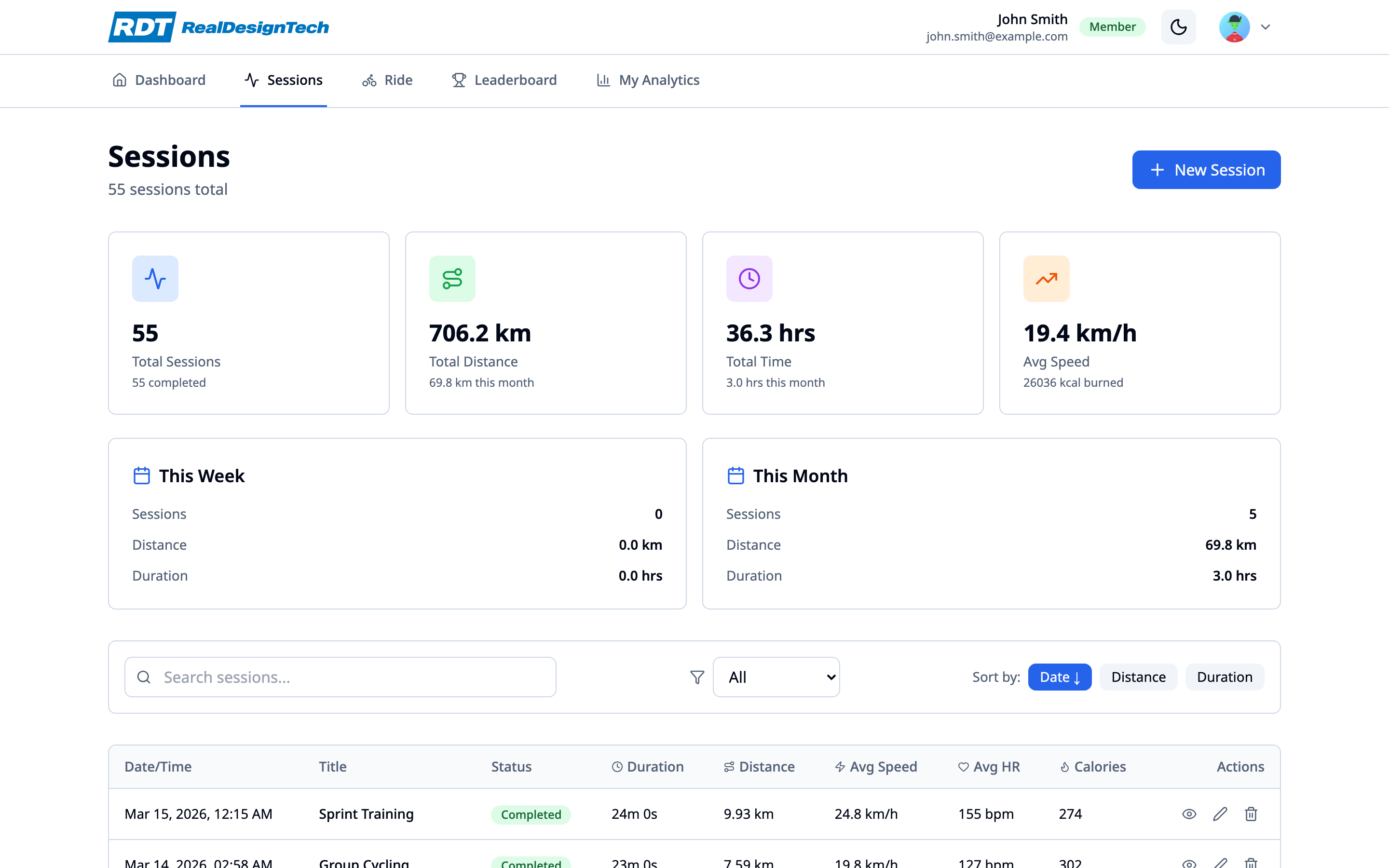Open the All status filter dropdown
Screen dimensions: 1389x868
pos(776,677)
